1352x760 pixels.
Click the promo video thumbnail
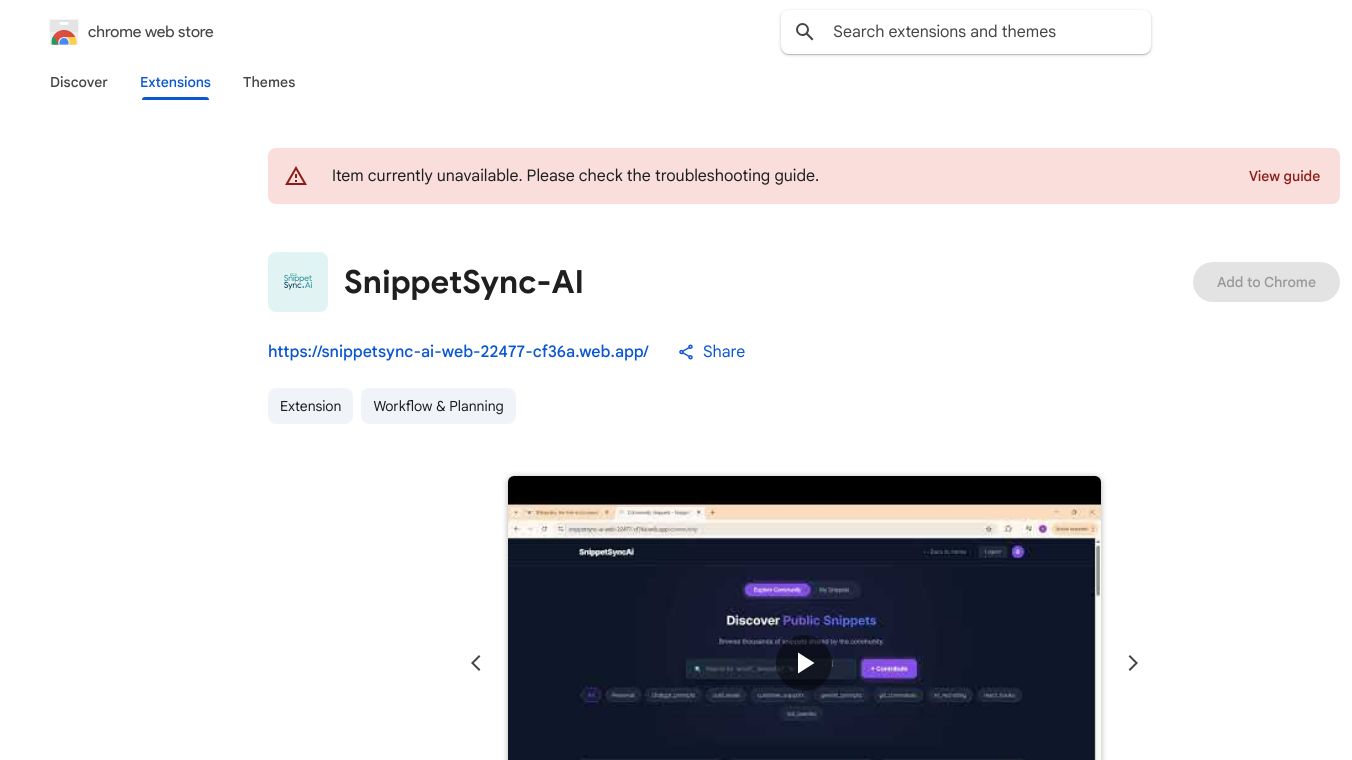point(804,663)
